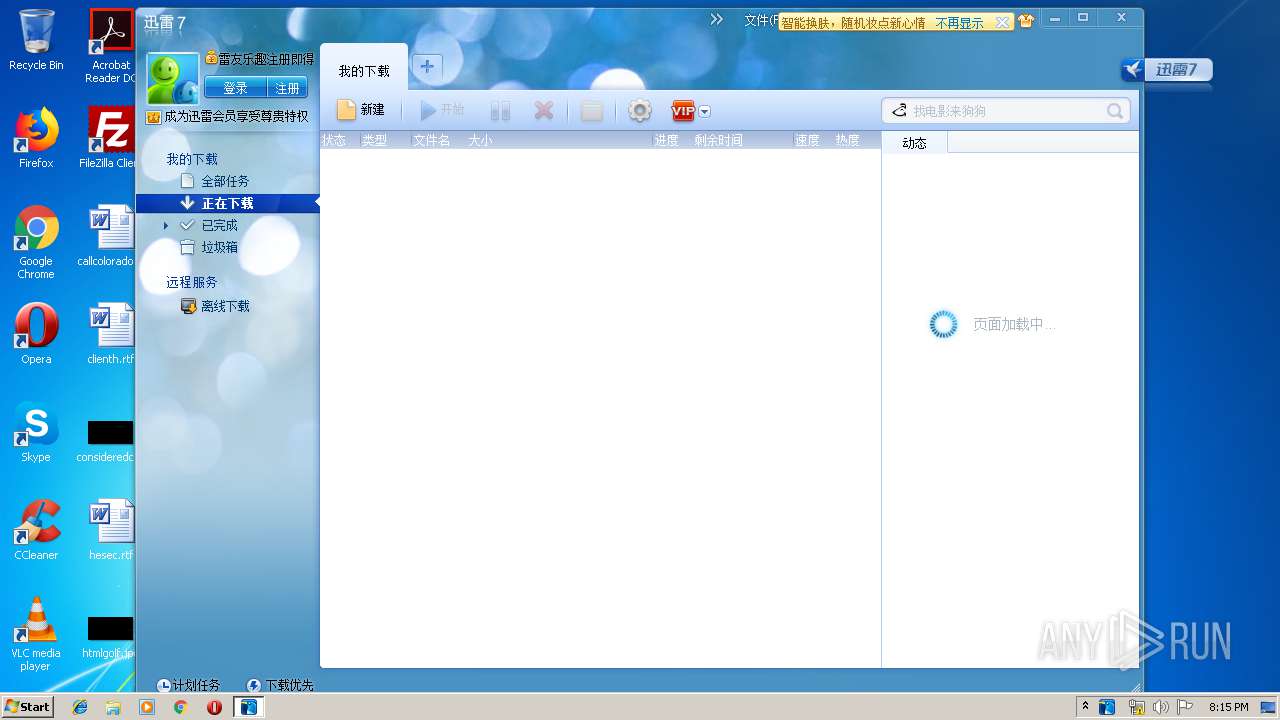This screenshot has width=1280, height=720.
Task: Open the 雷友乐趣注册即得 link
Action: click(266, 59)
